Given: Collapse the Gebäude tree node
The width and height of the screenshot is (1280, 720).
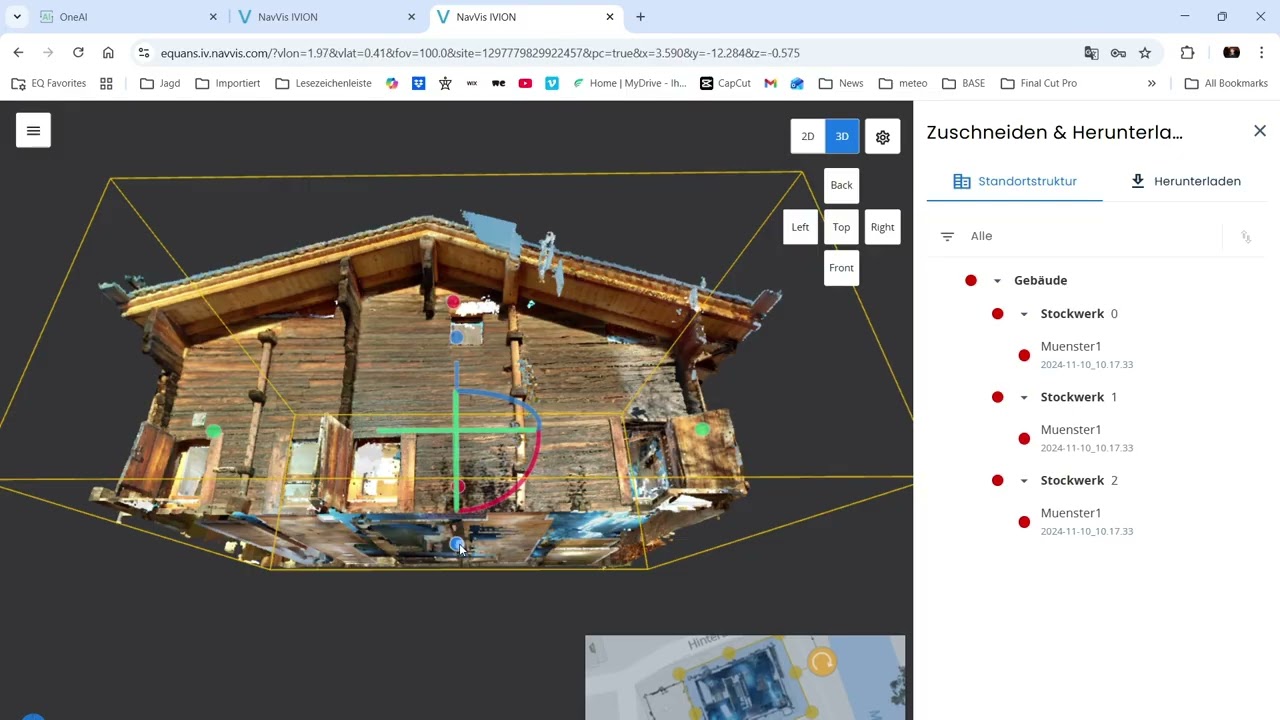Looking at the screenshot, I should click(x=997, y=281).
